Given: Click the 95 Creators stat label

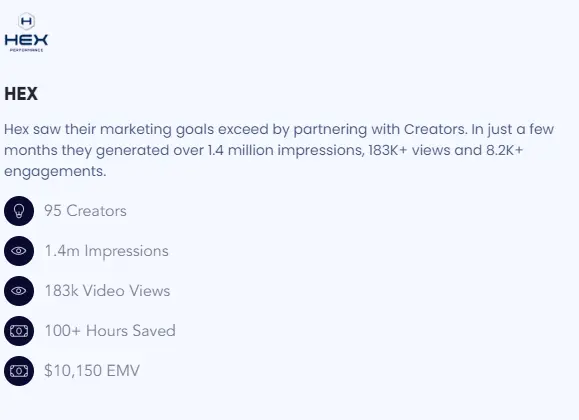Looking at the screenshot, I should 85,211.
